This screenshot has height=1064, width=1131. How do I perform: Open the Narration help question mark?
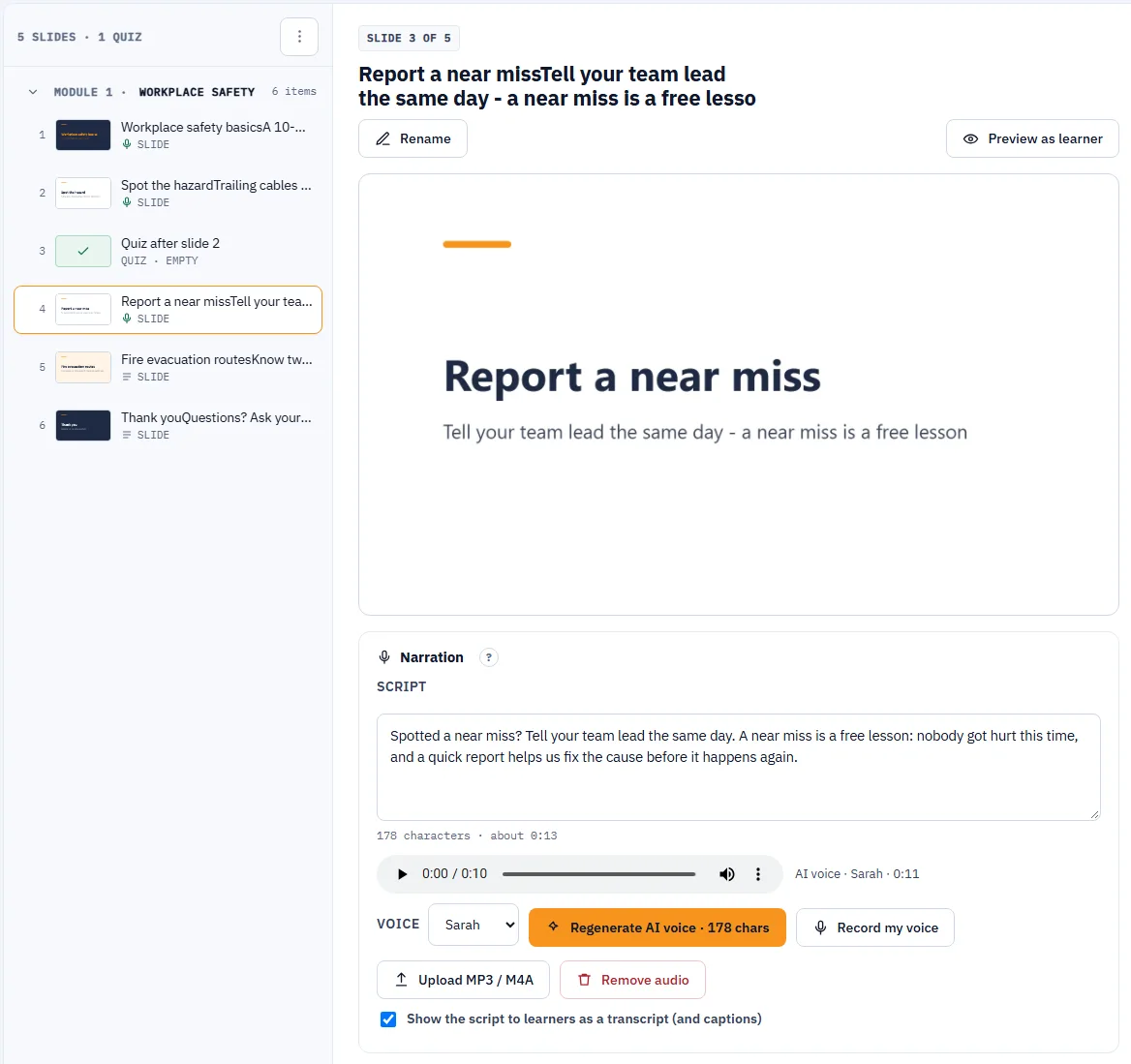tap(488, 657)
